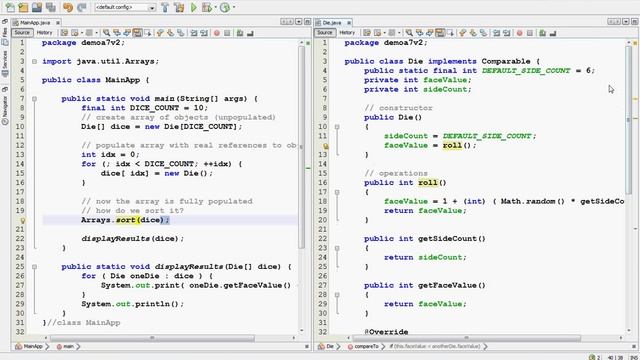
Task: Click the Debug Project icon
Action: pos(207,7)
